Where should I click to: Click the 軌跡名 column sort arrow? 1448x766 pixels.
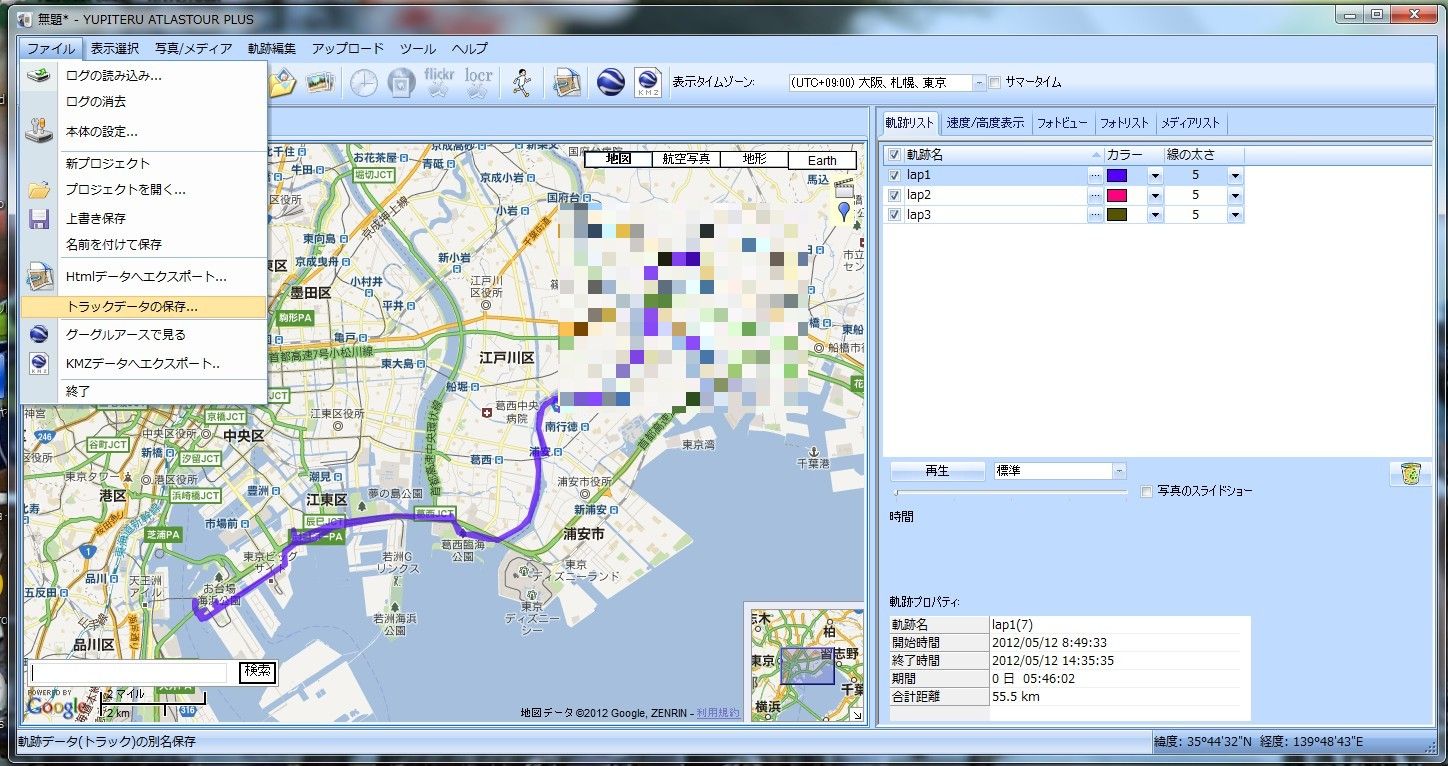(1096, 156)
